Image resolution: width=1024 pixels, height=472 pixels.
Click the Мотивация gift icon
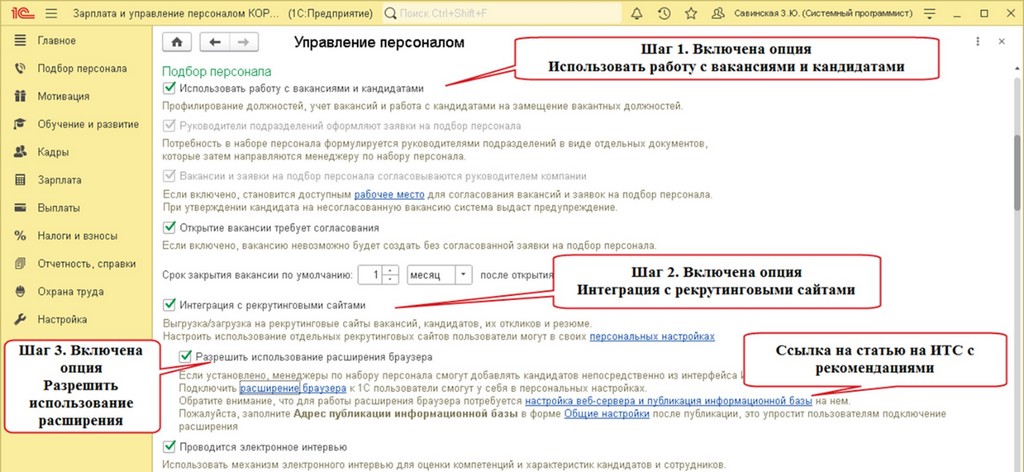[20, 96]
